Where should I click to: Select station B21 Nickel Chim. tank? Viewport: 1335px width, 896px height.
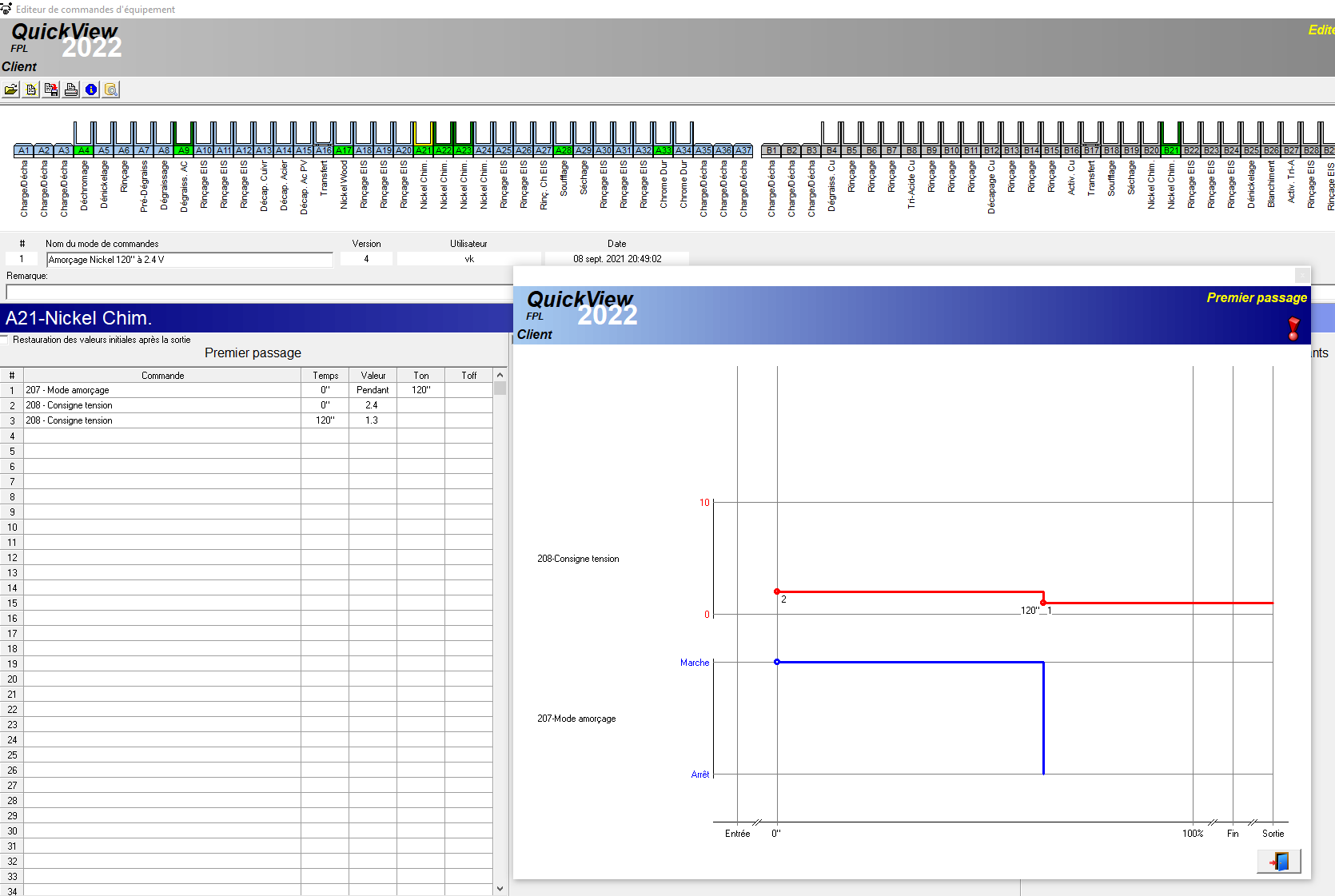pos(1170,150)
